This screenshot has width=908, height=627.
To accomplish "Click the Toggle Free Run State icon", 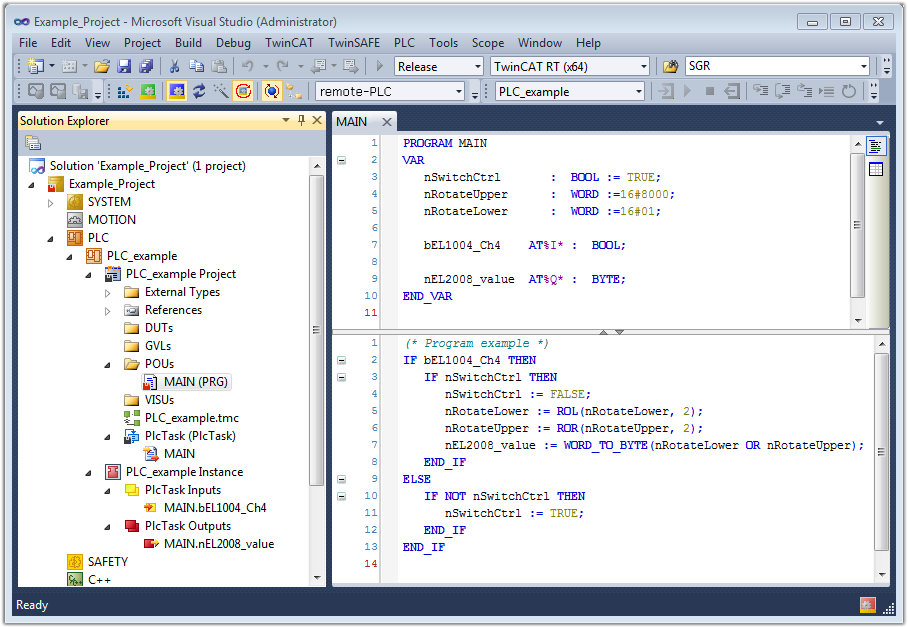I will pyautogui.click(x=243, y=91).
